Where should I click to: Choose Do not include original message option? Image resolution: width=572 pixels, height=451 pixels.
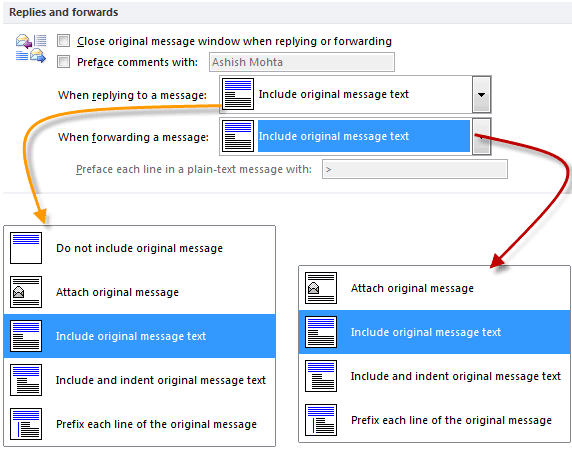point(140,248)
